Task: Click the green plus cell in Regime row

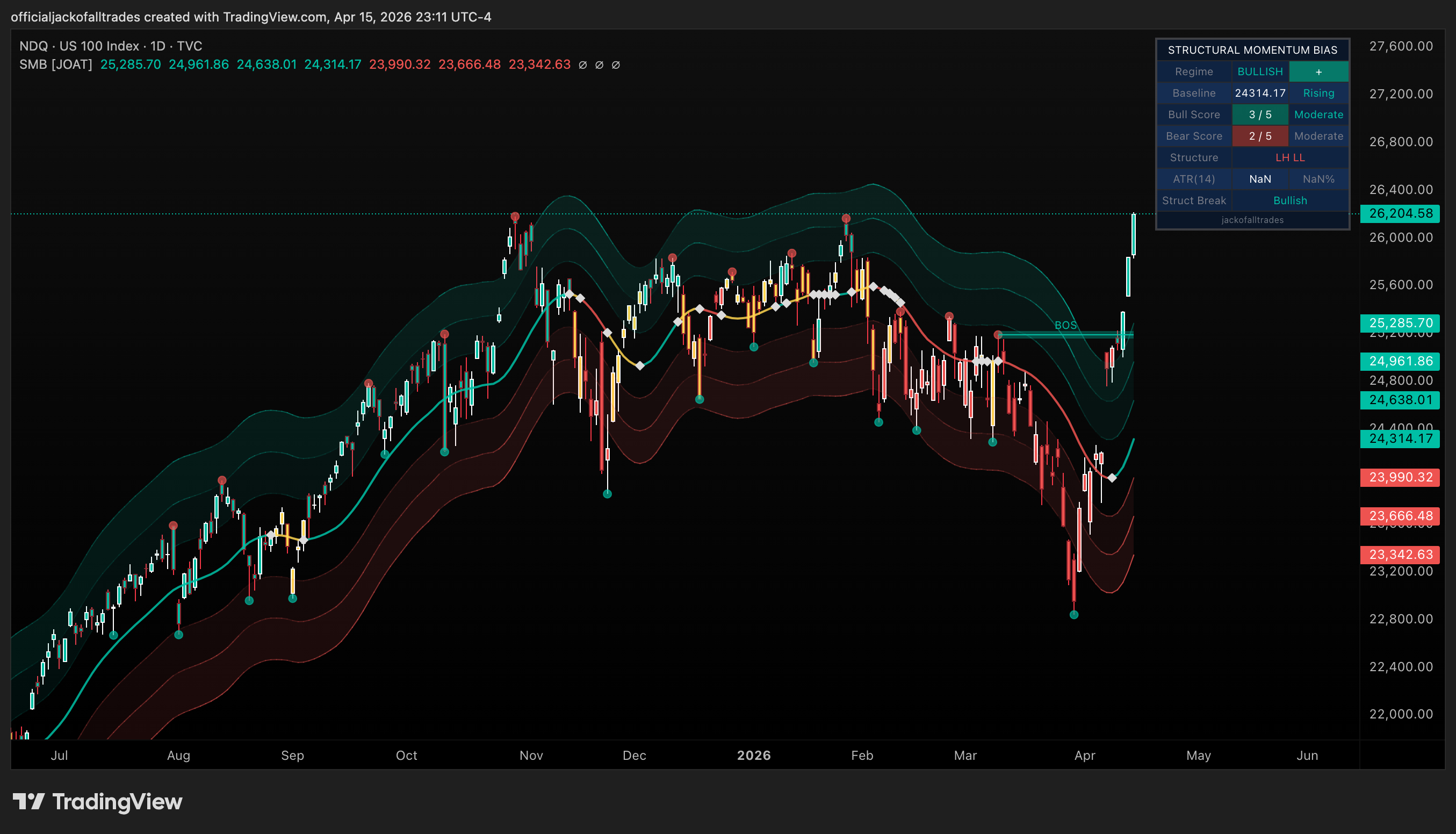Action: pos(1318,71)
